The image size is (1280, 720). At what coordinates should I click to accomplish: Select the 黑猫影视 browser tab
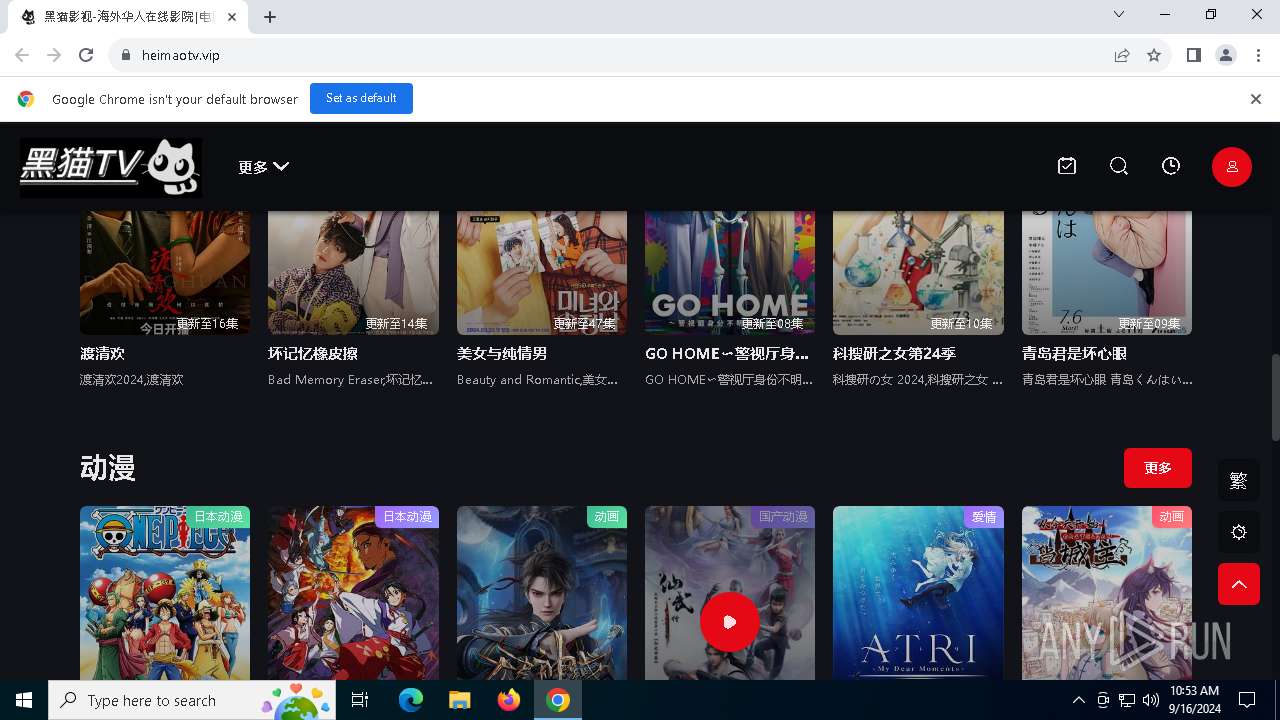pos(128,17)
